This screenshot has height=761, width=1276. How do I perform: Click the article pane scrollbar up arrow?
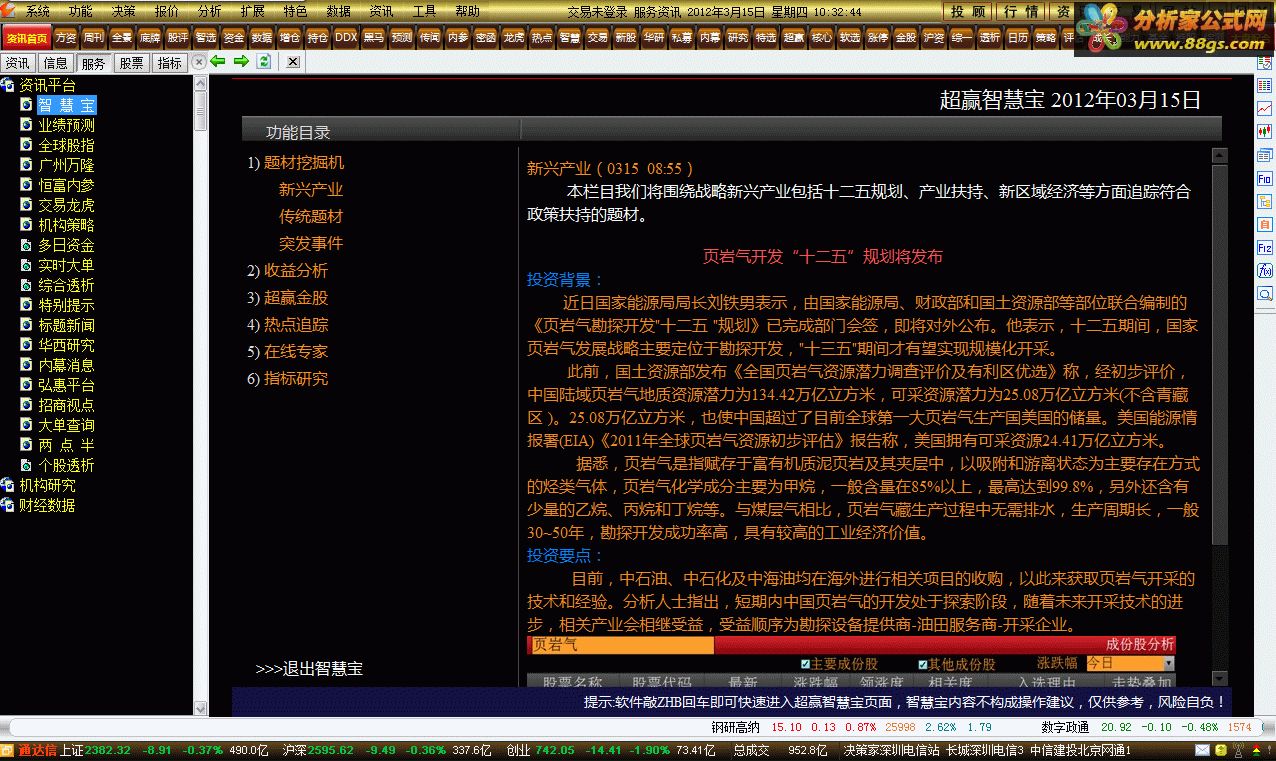pyautogui.click(x=1219, y=155)
